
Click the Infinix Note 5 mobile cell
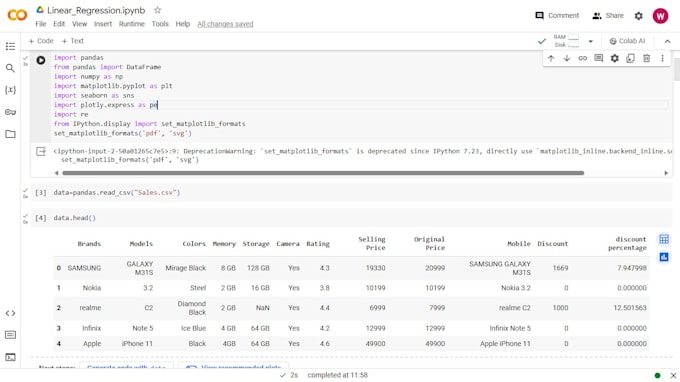point(510,328)
